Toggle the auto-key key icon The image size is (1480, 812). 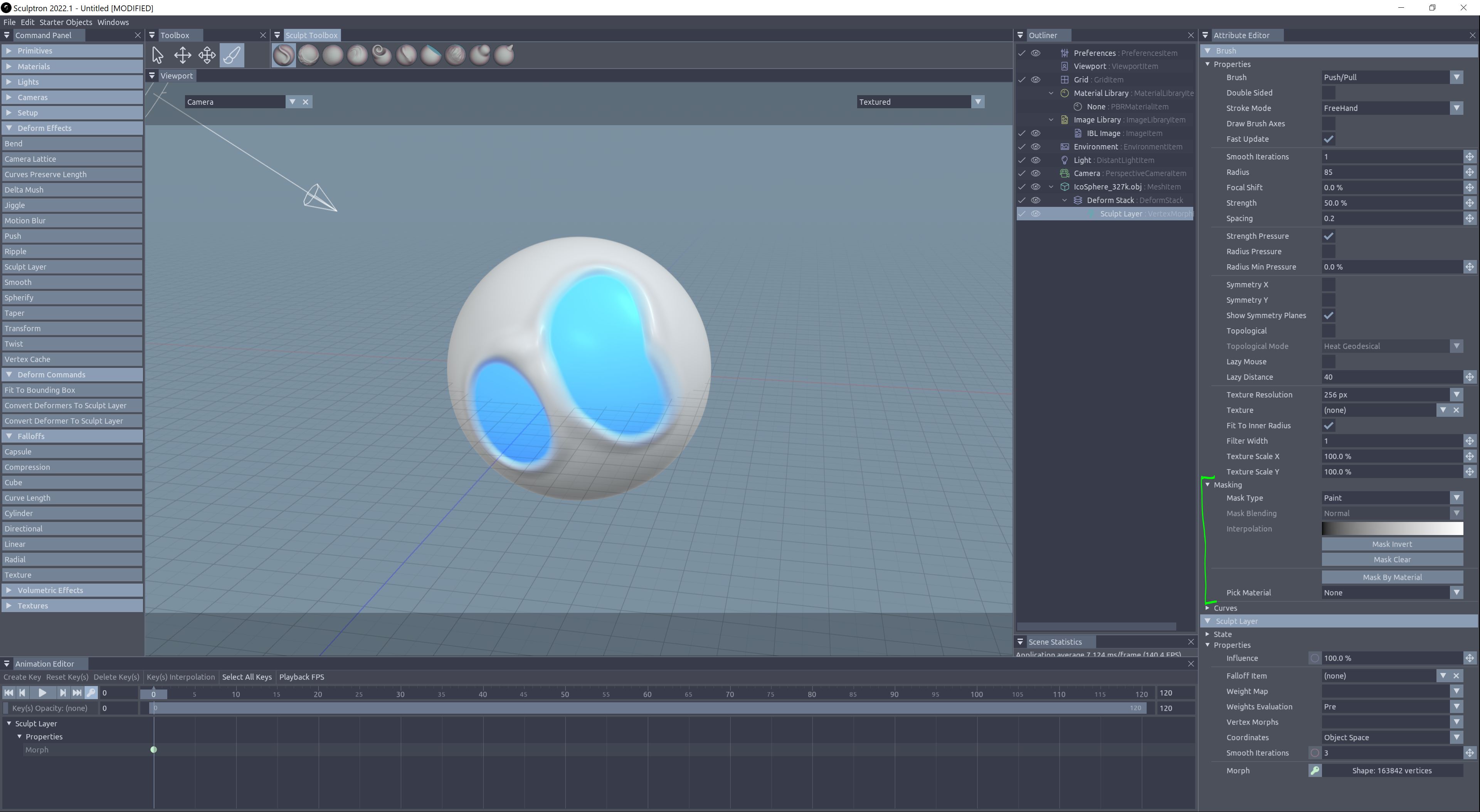tap(91, 693)
